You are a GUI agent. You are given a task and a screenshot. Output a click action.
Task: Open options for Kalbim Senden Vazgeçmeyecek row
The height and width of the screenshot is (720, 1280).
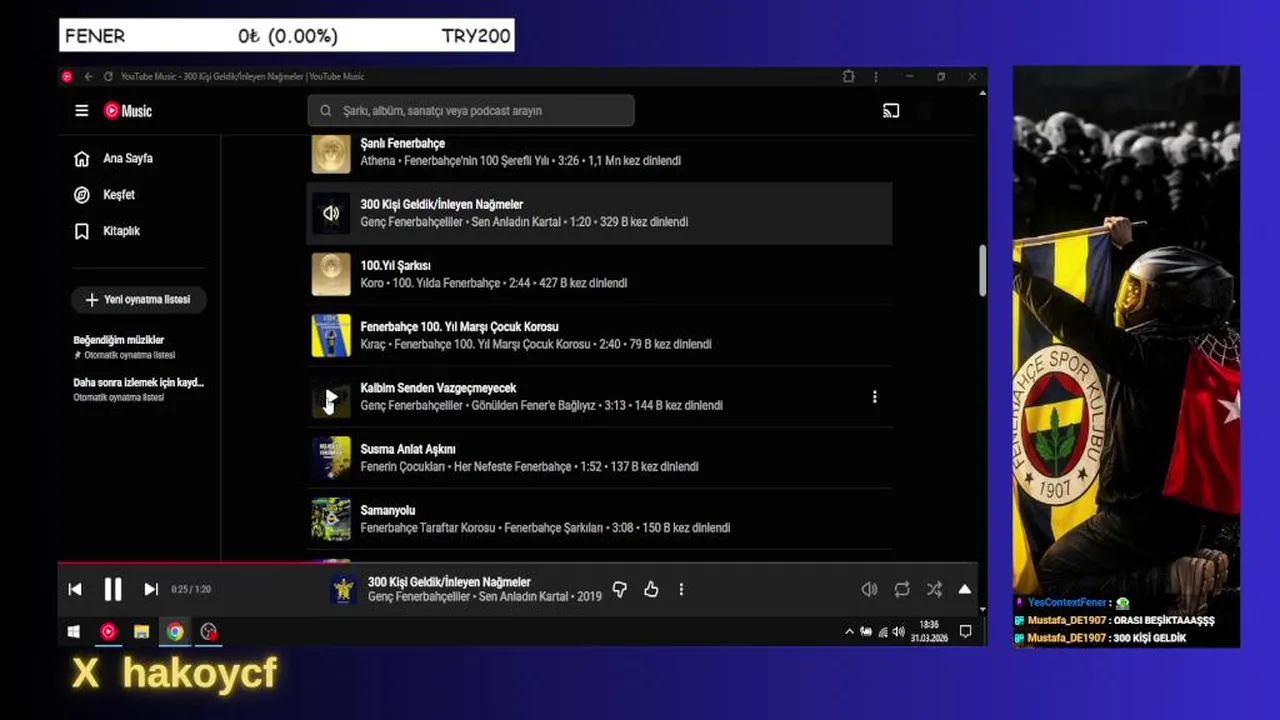pyautogui.click(x=875, y=397)
